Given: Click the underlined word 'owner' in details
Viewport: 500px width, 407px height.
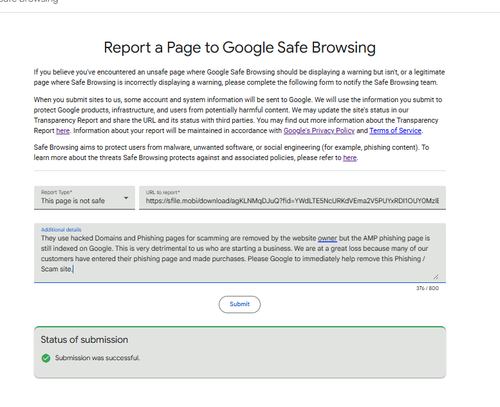Looking at the screenshot, I should click(327, 238).
